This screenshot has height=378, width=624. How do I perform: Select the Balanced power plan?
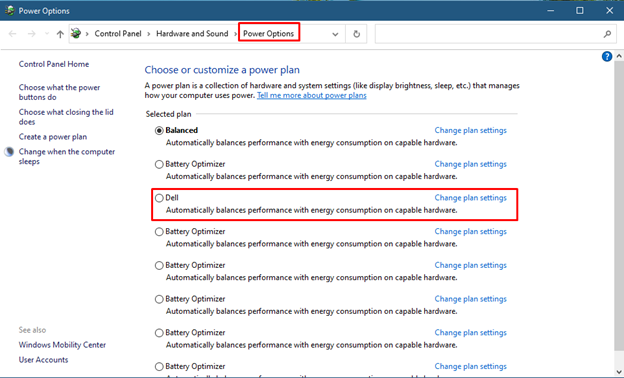tap(159, 131)
